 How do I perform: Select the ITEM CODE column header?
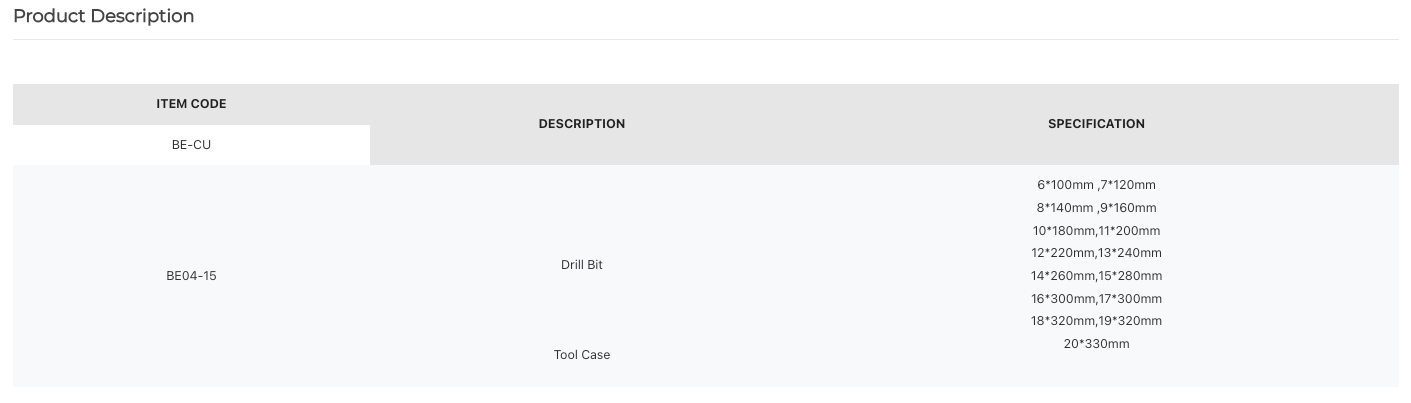[x=191, y=104]
